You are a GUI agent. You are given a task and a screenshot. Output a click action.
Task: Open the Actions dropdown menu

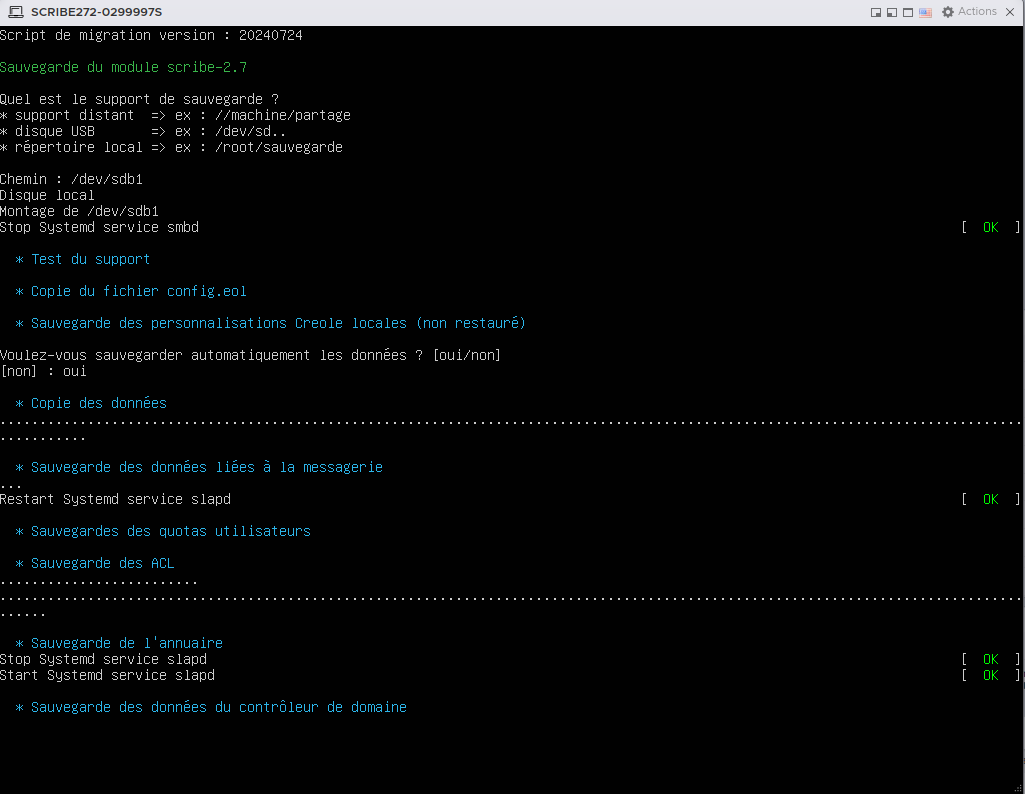click(976, 12)
